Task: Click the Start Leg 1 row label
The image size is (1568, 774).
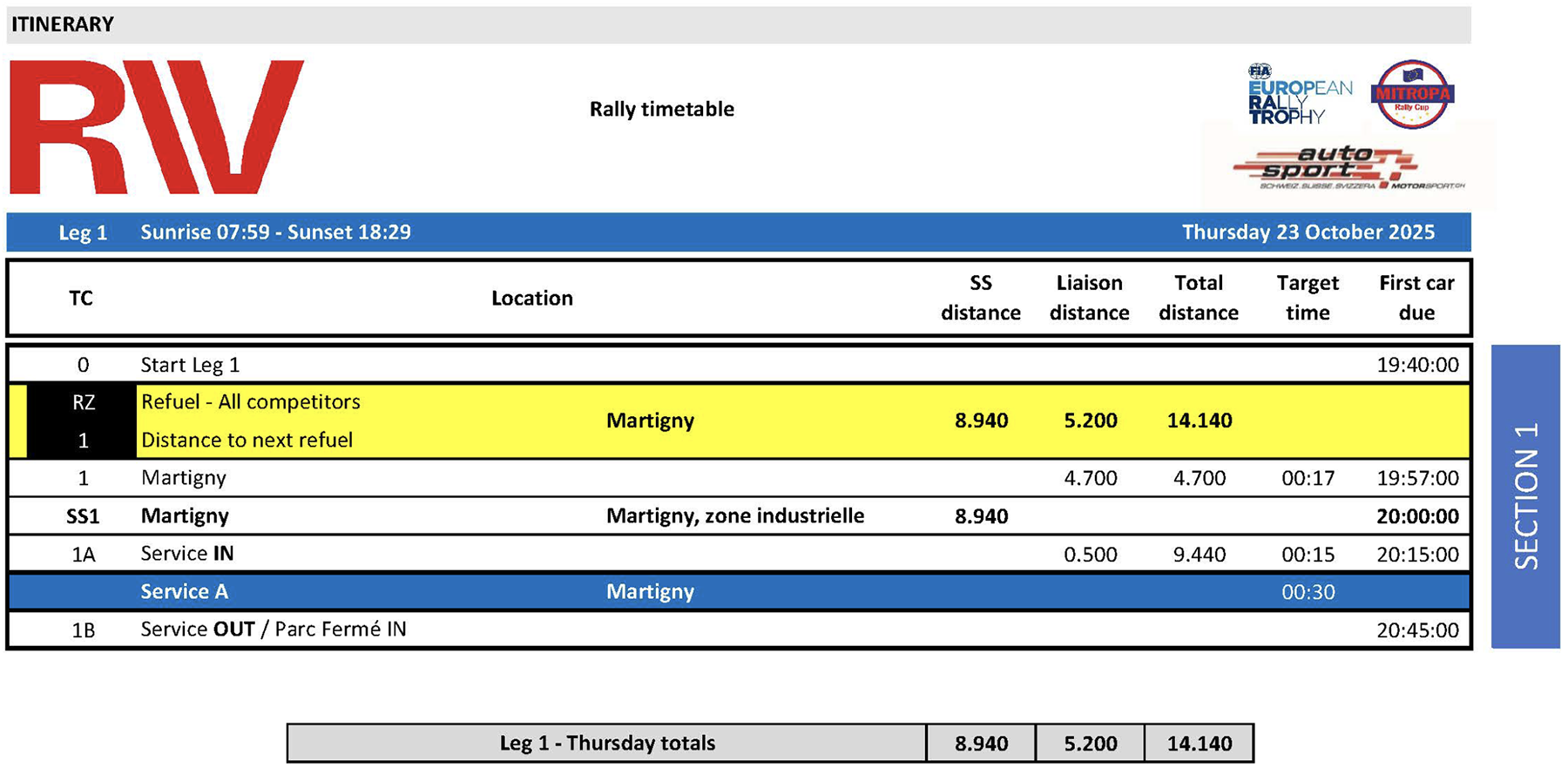Action: click(x=190, y=365)
